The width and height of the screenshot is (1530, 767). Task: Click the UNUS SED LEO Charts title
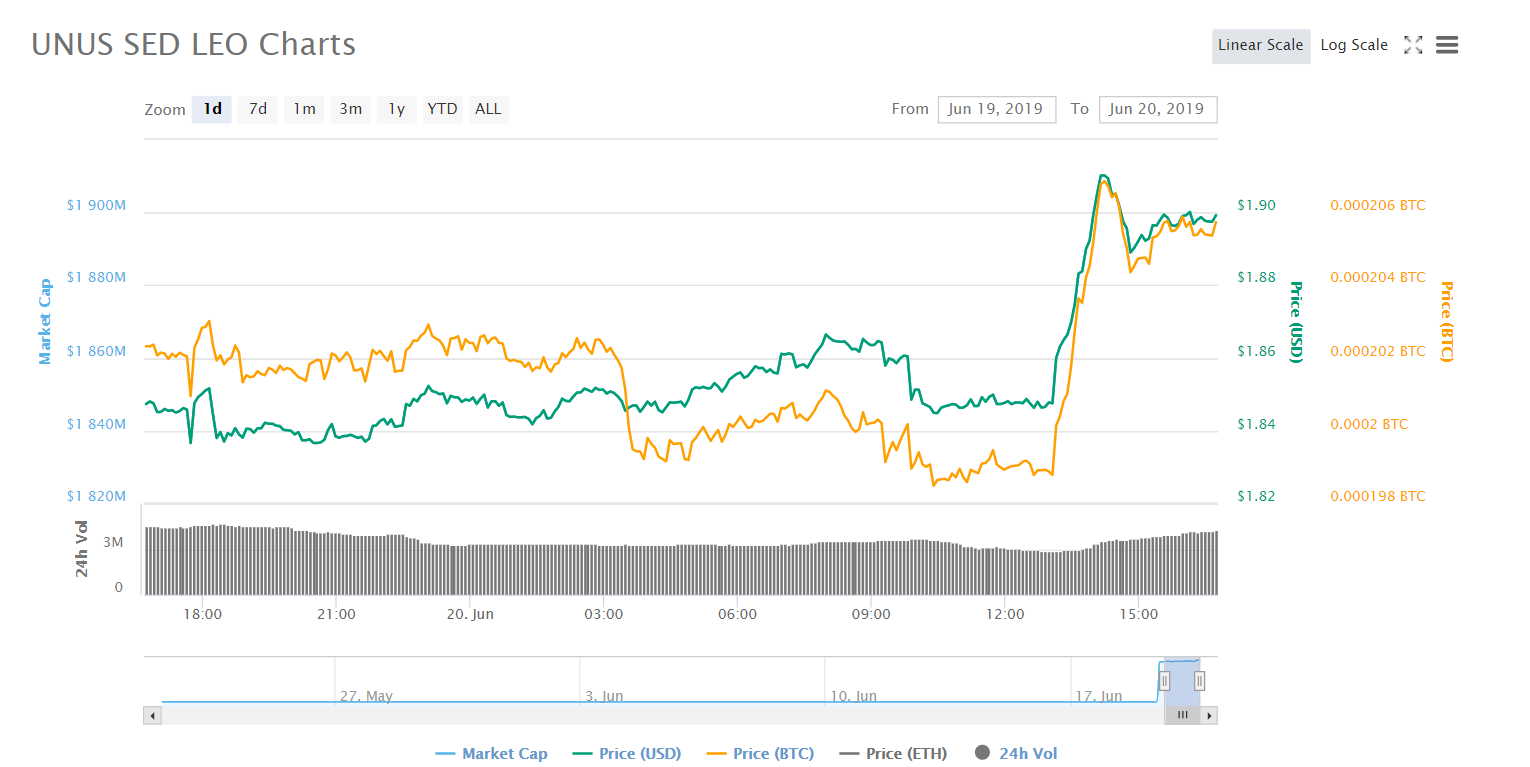(194, 45)
